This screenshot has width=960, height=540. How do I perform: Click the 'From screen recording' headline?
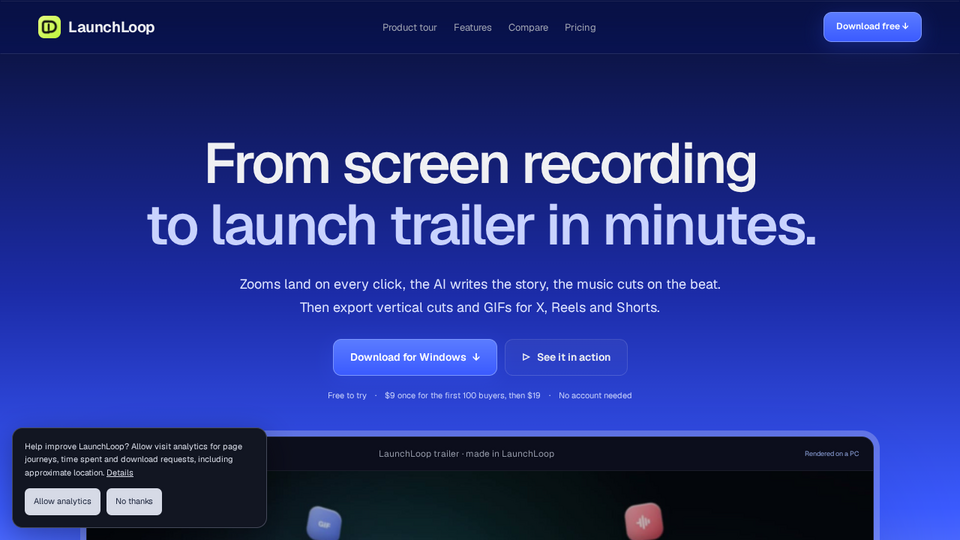(481, 164)
